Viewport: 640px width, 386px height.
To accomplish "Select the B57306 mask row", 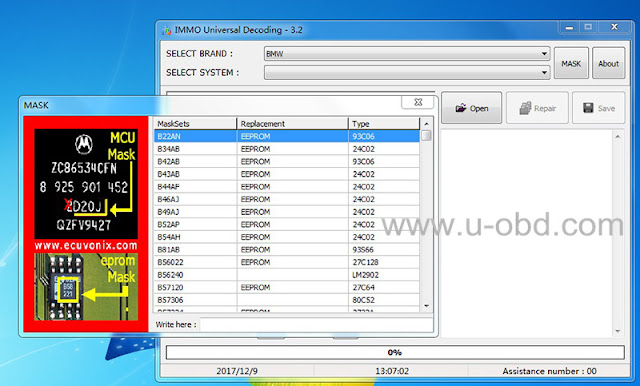I will 287,300.
